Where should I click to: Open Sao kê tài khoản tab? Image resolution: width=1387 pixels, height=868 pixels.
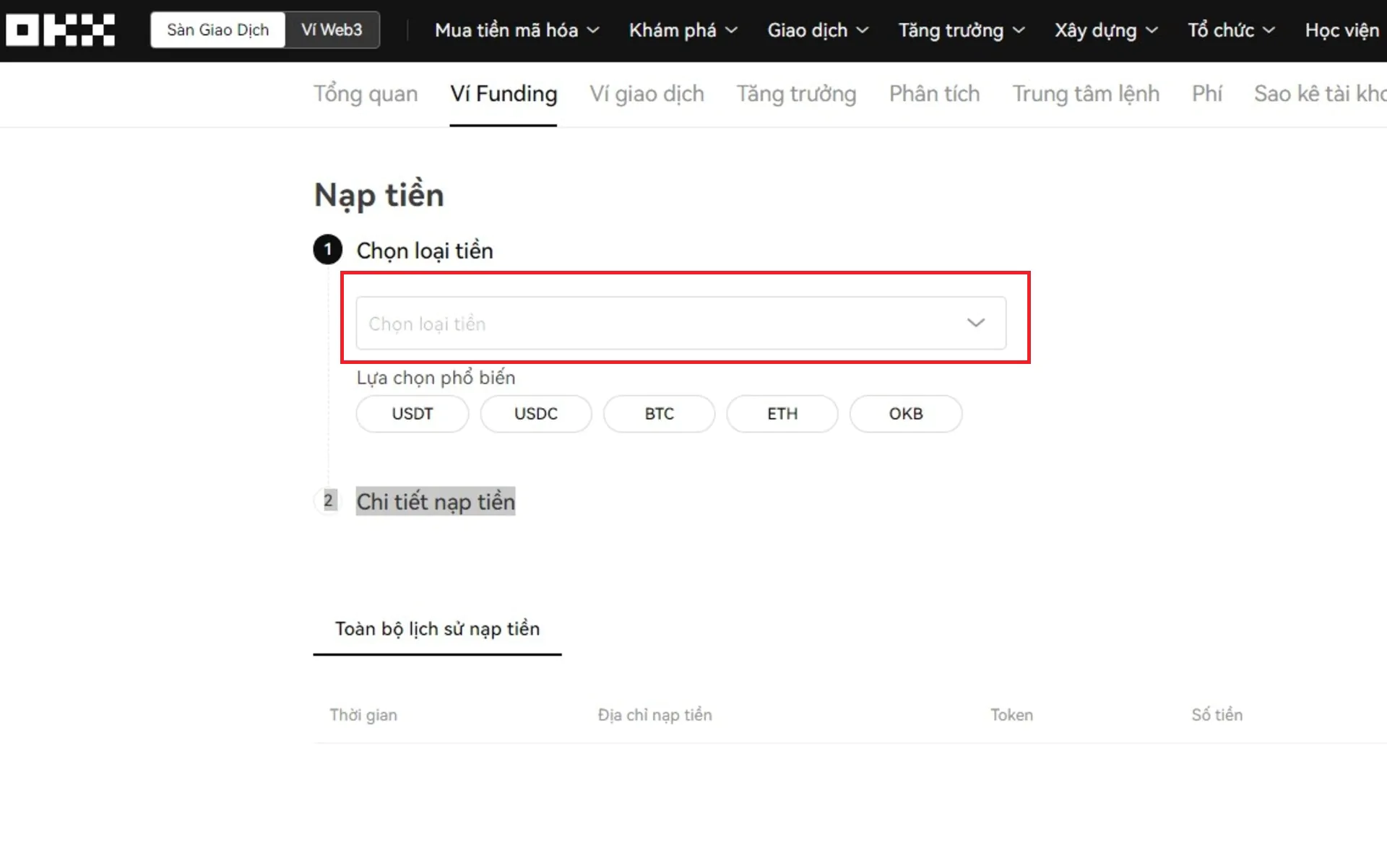(x=1321, y=94)
